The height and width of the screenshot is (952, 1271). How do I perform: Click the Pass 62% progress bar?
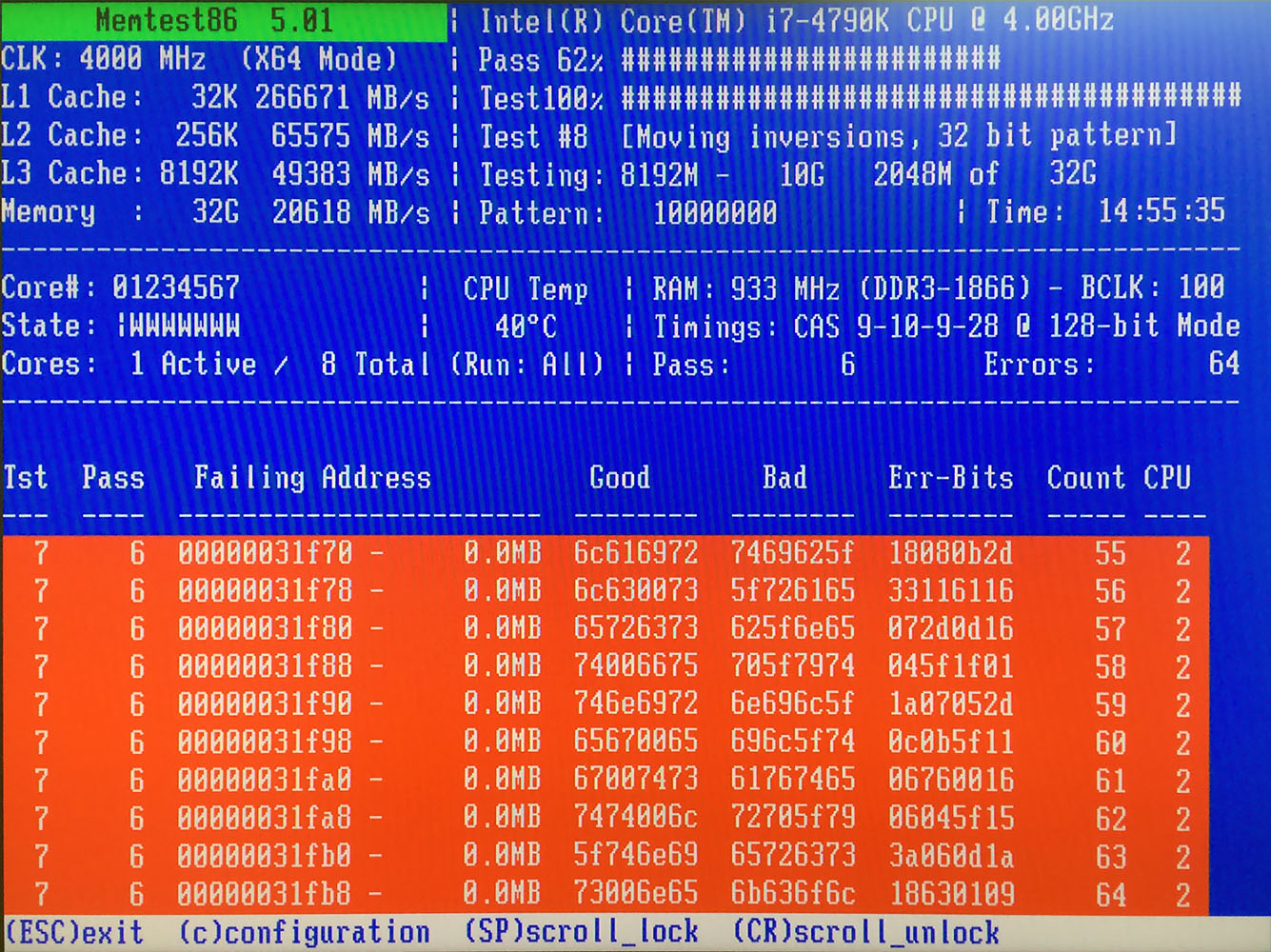810,59
